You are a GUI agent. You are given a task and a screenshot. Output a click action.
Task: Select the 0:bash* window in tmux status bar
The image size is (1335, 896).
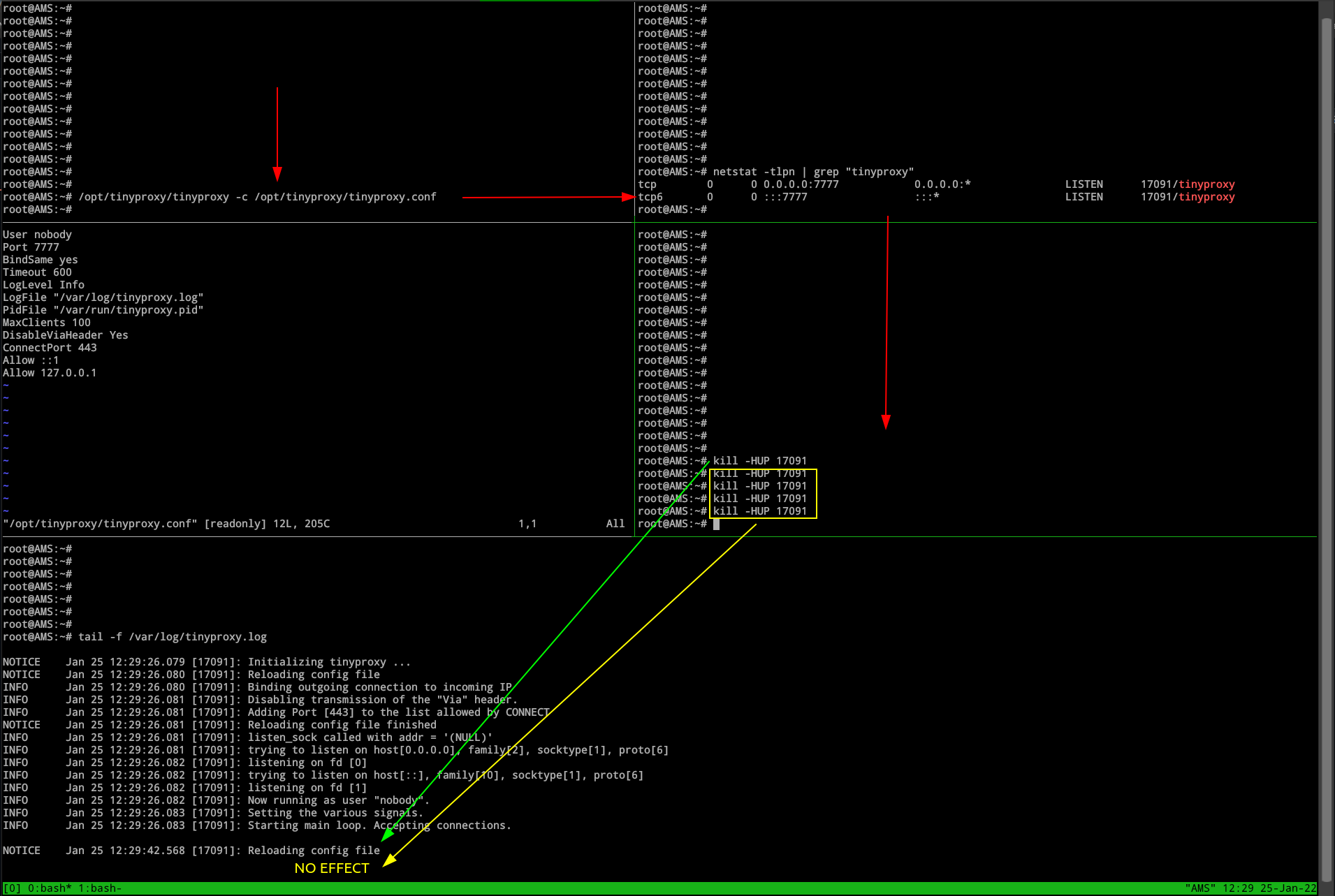click(x=50, y=888)
